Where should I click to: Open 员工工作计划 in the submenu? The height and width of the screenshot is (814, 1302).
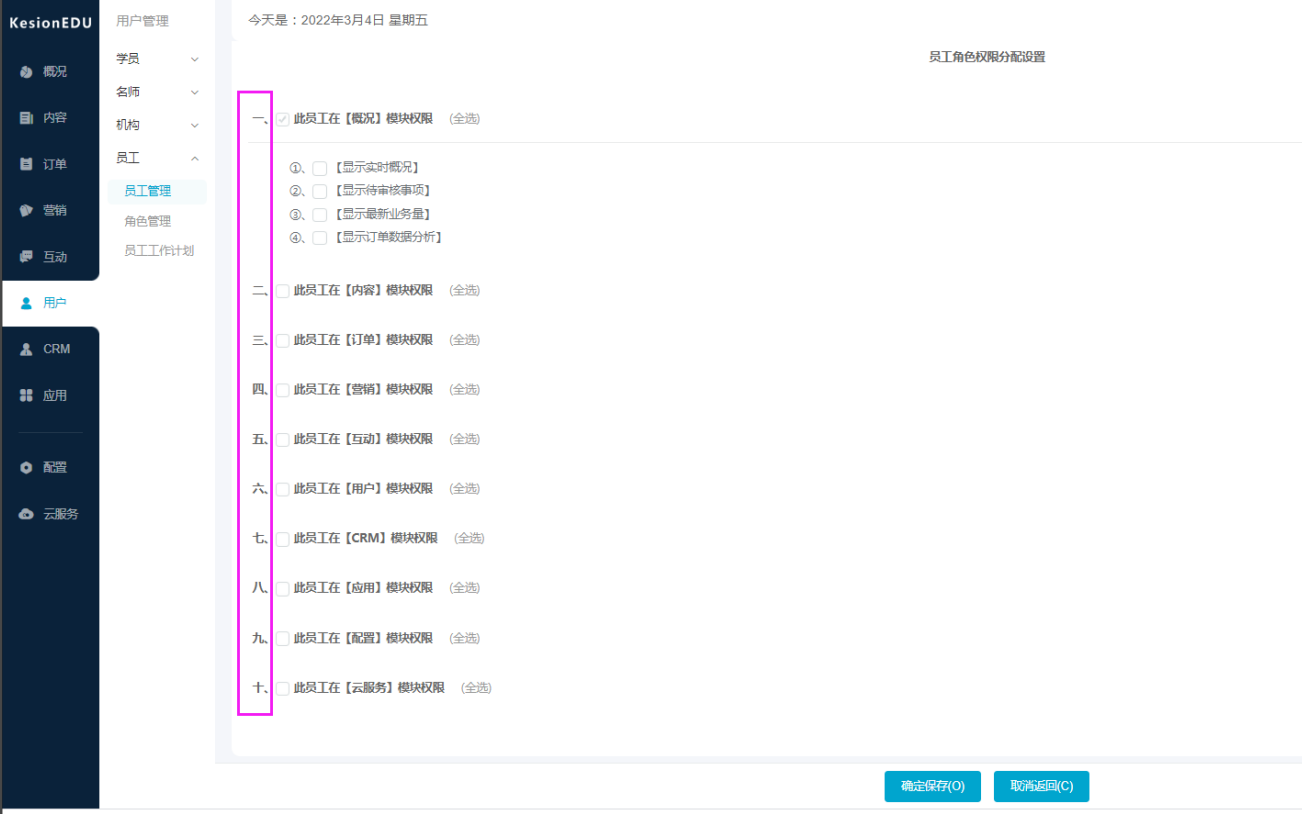click(x=159, y=251)
